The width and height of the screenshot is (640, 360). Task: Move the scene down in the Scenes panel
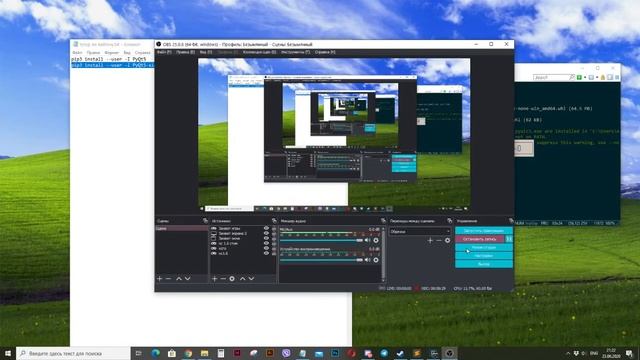(188, 279)
